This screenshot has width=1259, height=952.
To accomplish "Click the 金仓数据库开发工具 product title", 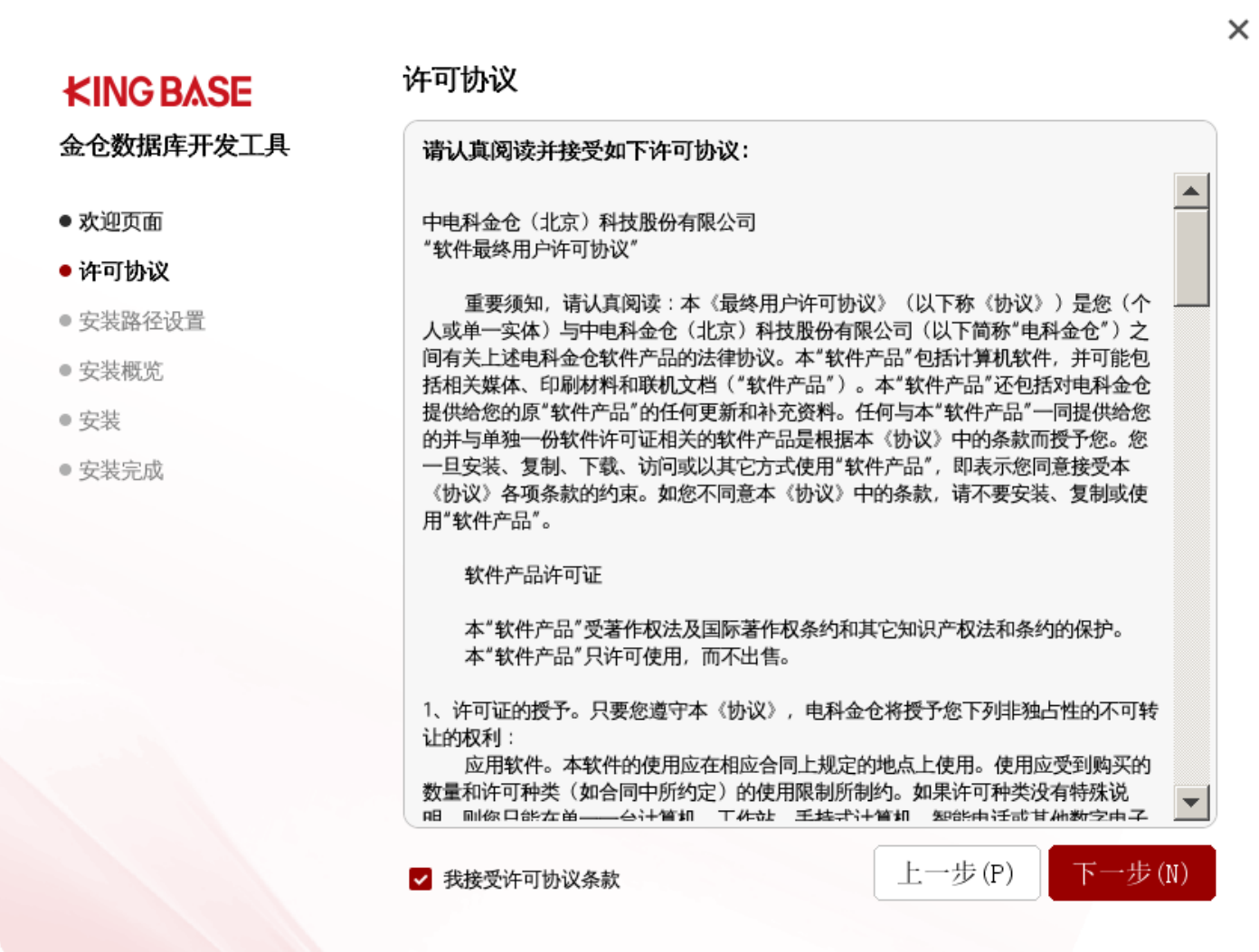I will click(175, 146).
